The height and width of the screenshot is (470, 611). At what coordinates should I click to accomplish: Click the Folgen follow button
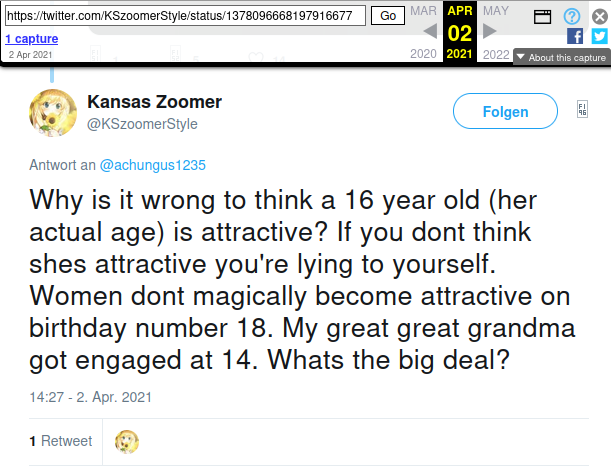pos(505,112)
